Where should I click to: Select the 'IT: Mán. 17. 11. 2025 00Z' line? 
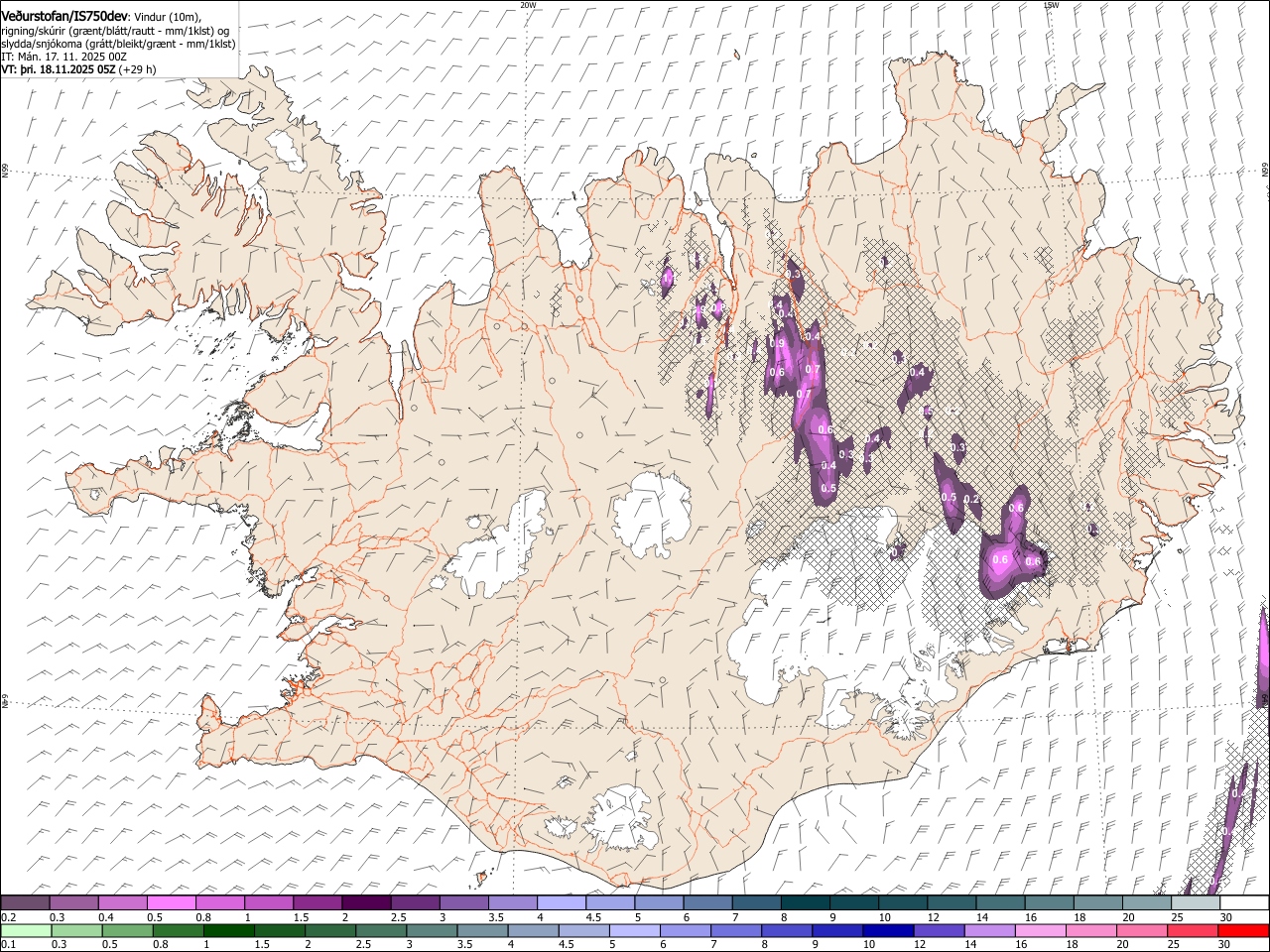[63, 57]
